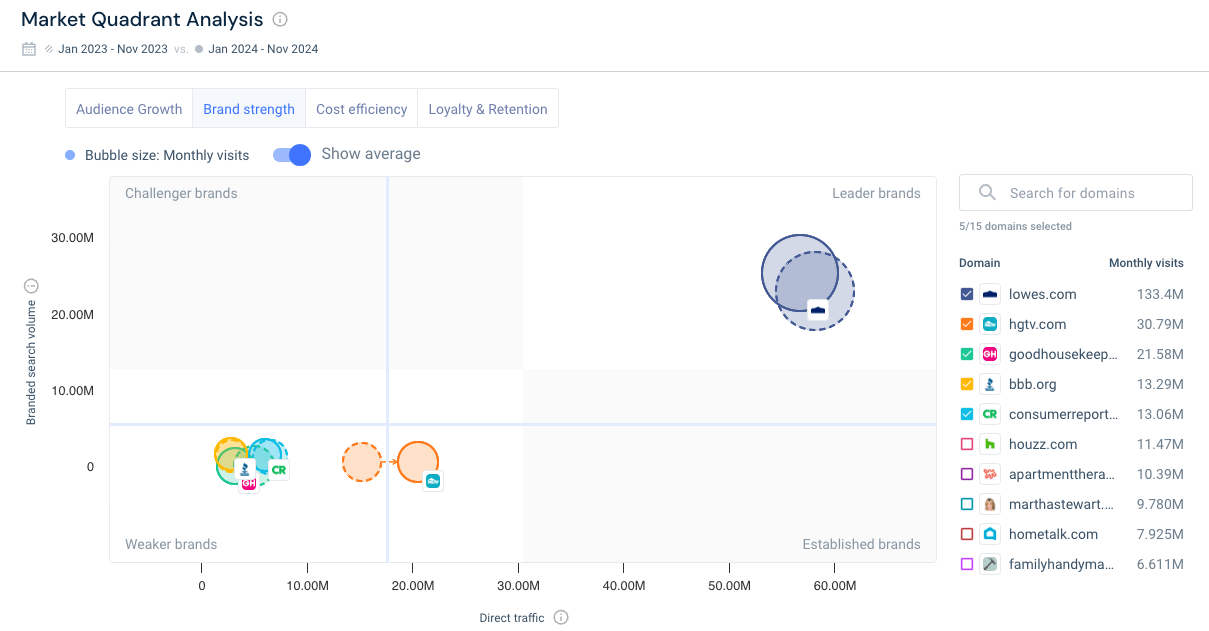The width and height of the screenshot is (1209, 631).
Task: Open the Market Quadrant Analysis info tooltip
Action: point(278,18)
